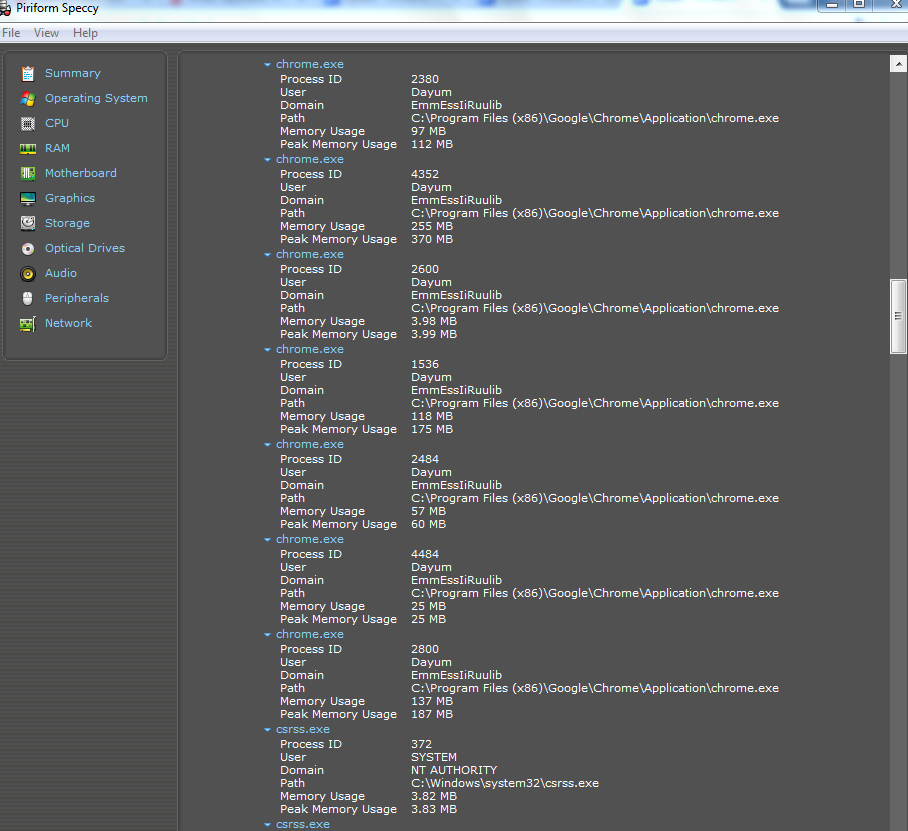
Task: Select the NT AUTHORITY domain value
Action: coord(454,770)
